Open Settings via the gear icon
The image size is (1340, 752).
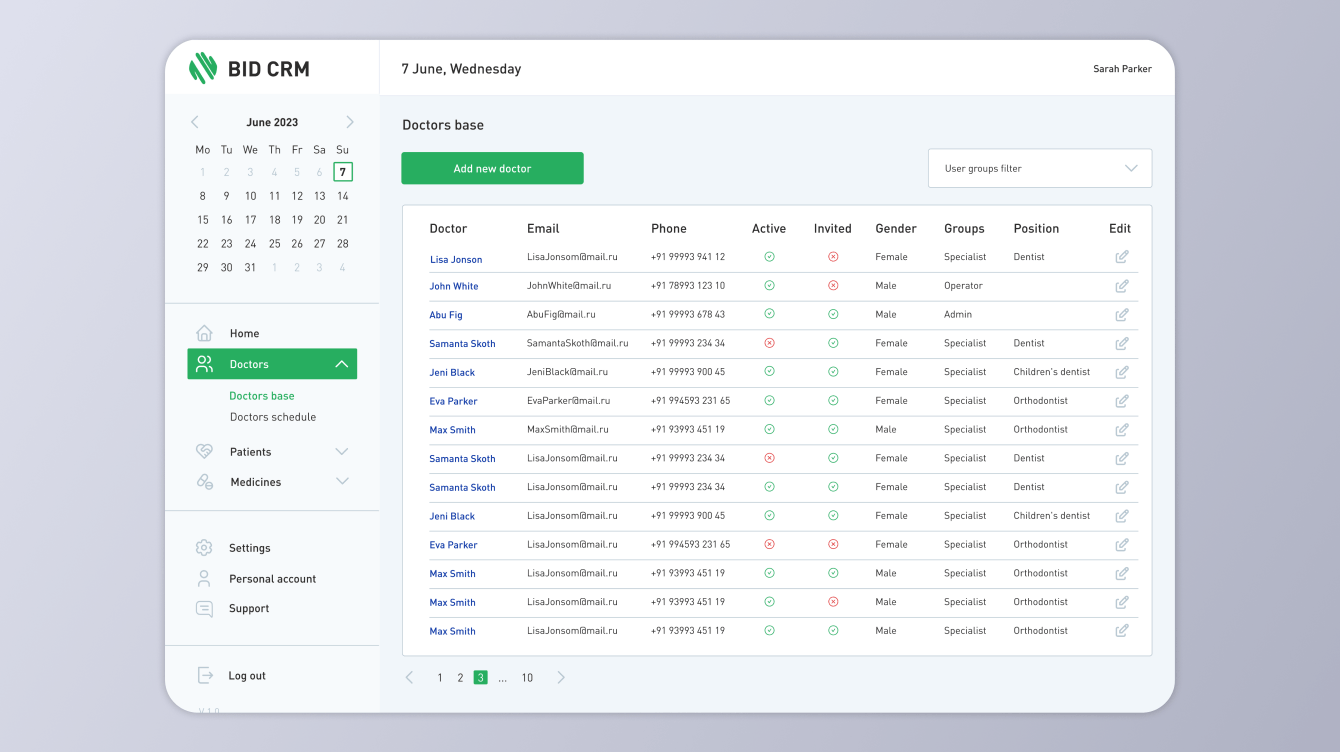coord(204,548)
